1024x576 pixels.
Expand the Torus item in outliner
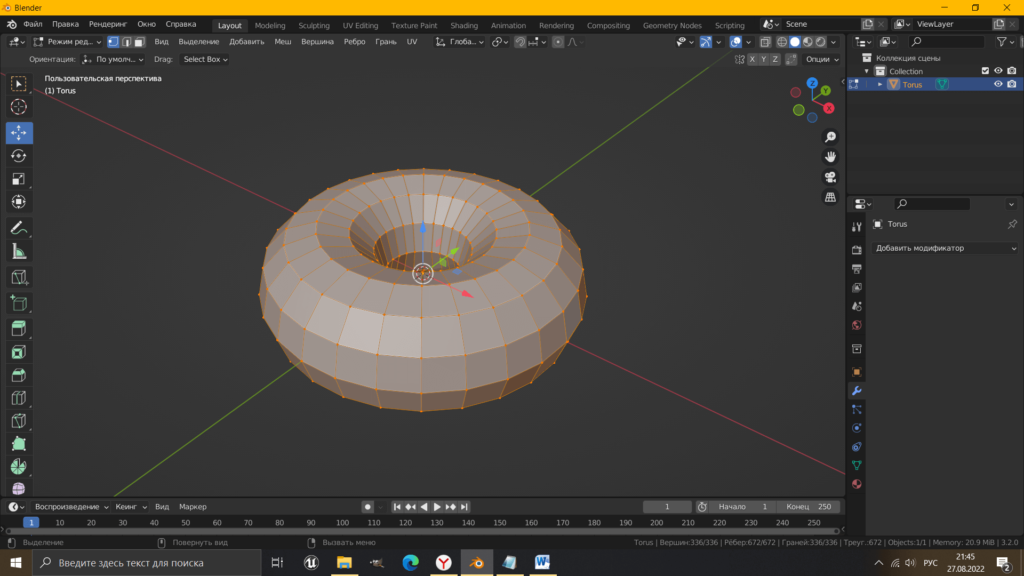point(880,85)
